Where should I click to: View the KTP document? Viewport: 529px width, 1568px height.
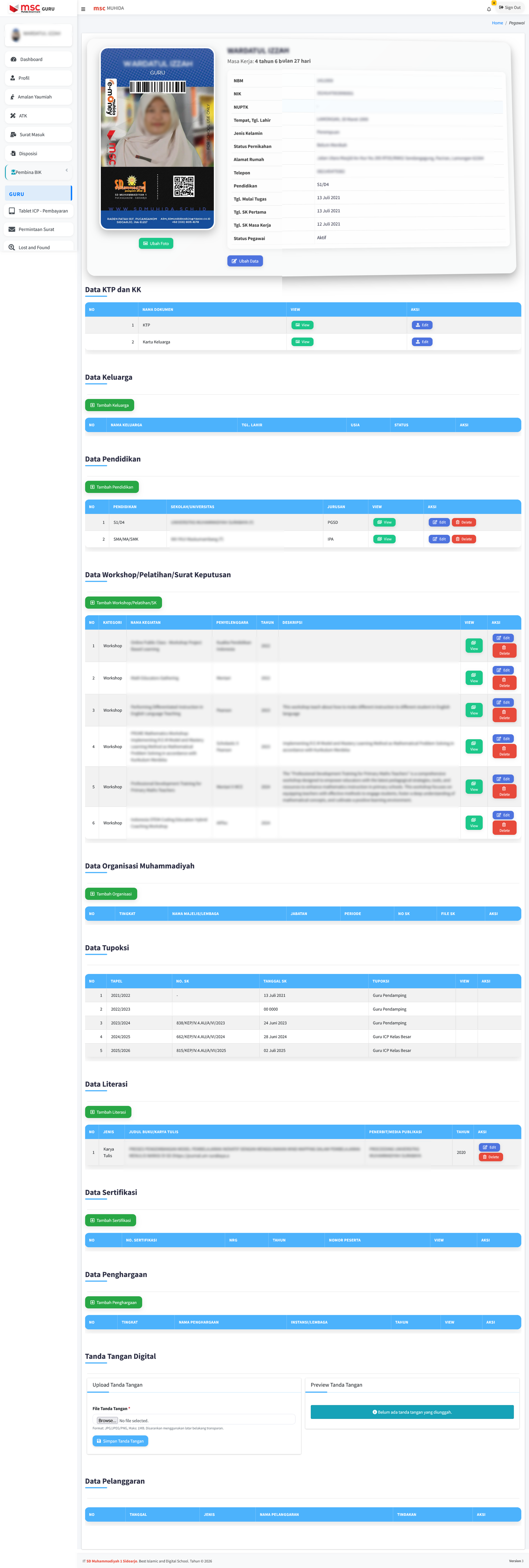[x=302, y=325]
